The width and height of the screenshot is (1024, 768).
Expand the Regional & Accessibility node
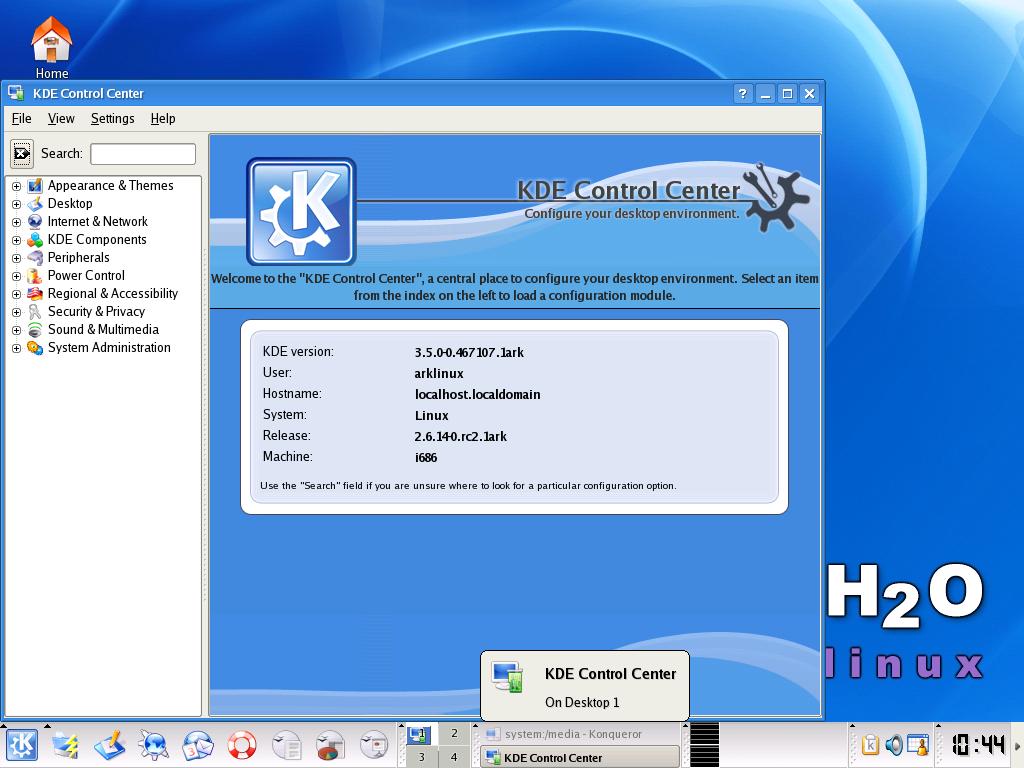[x=16, y=295]
